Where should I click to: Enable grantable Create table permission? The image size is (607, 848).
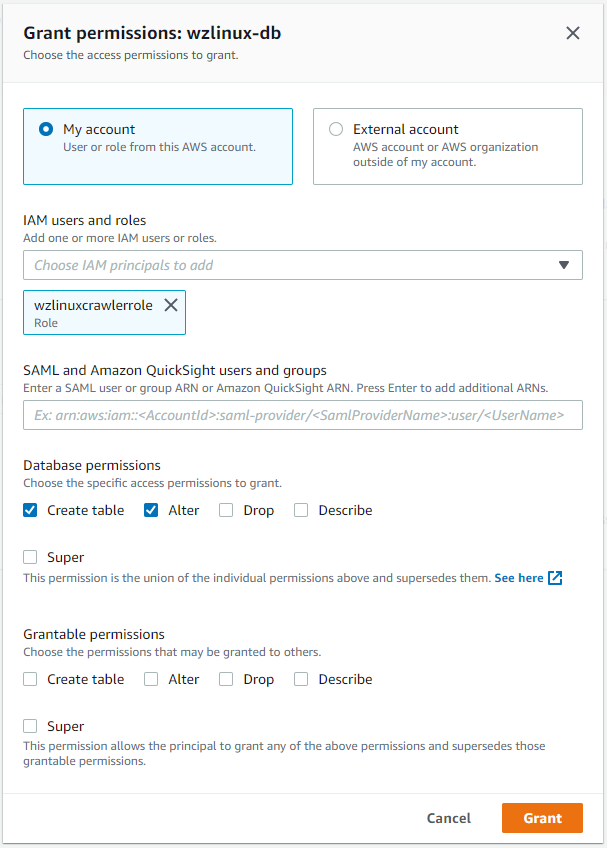31,679
